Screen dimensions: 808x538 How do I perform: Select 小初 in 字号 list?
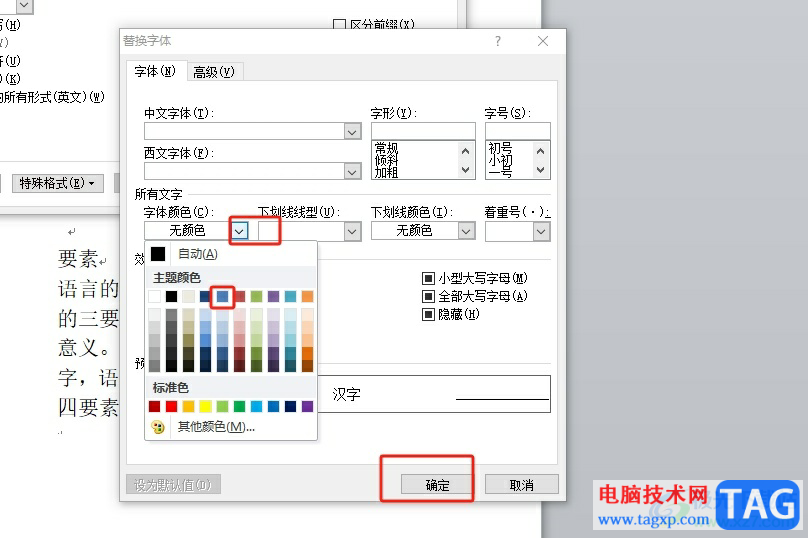click(500, 160)
